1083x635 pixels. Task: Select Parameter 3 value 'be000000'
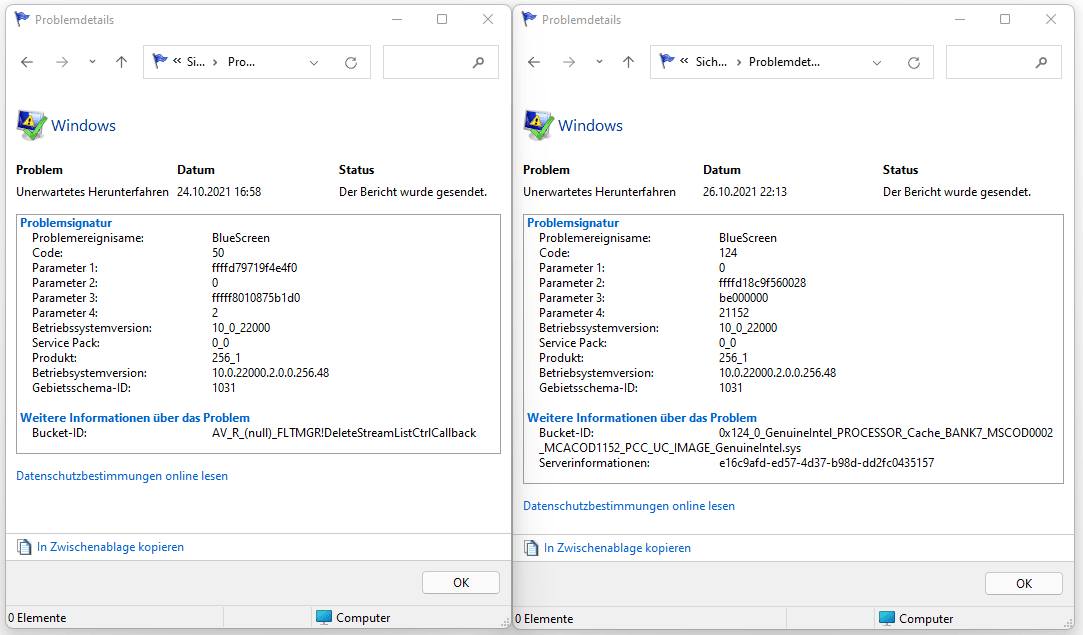click(743, 298)
